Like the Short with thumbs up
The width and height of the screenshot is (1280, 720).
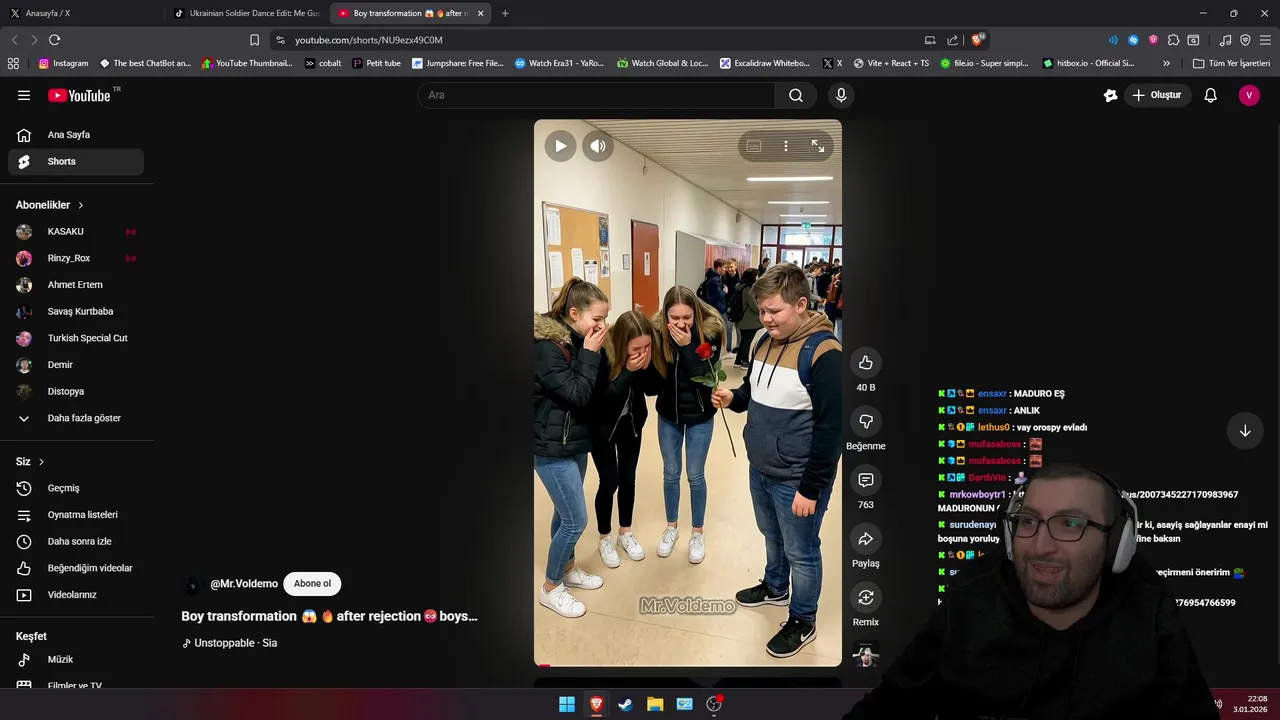click(866, 363)
